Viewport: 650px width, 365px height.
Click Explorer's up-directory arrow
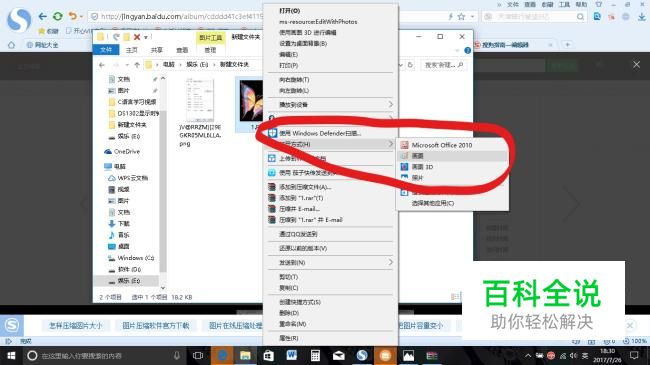pos(137,65)
